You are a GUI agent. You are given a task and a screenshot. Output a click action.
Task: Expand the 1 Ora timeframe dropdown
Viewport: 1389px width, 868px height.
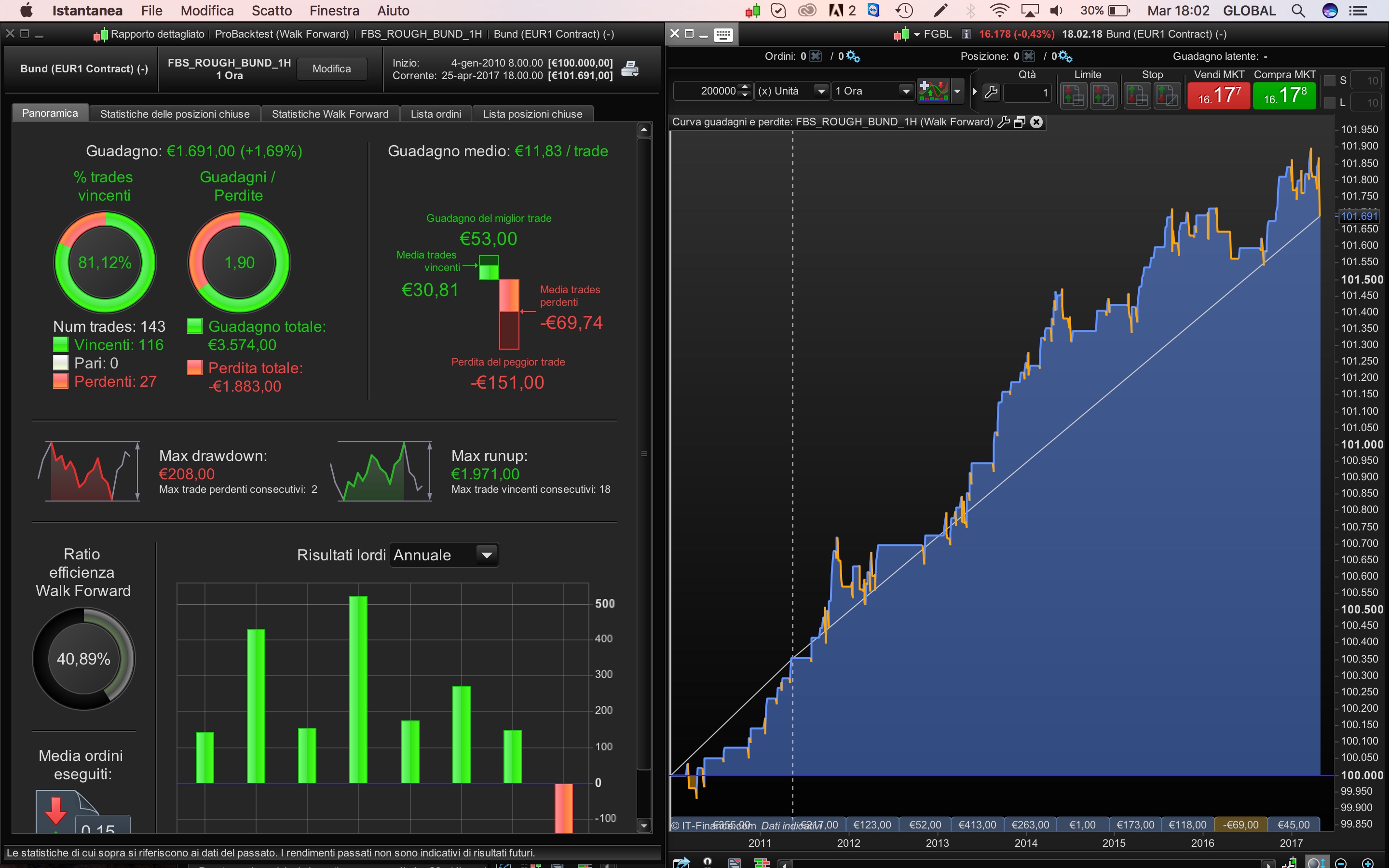905,91
